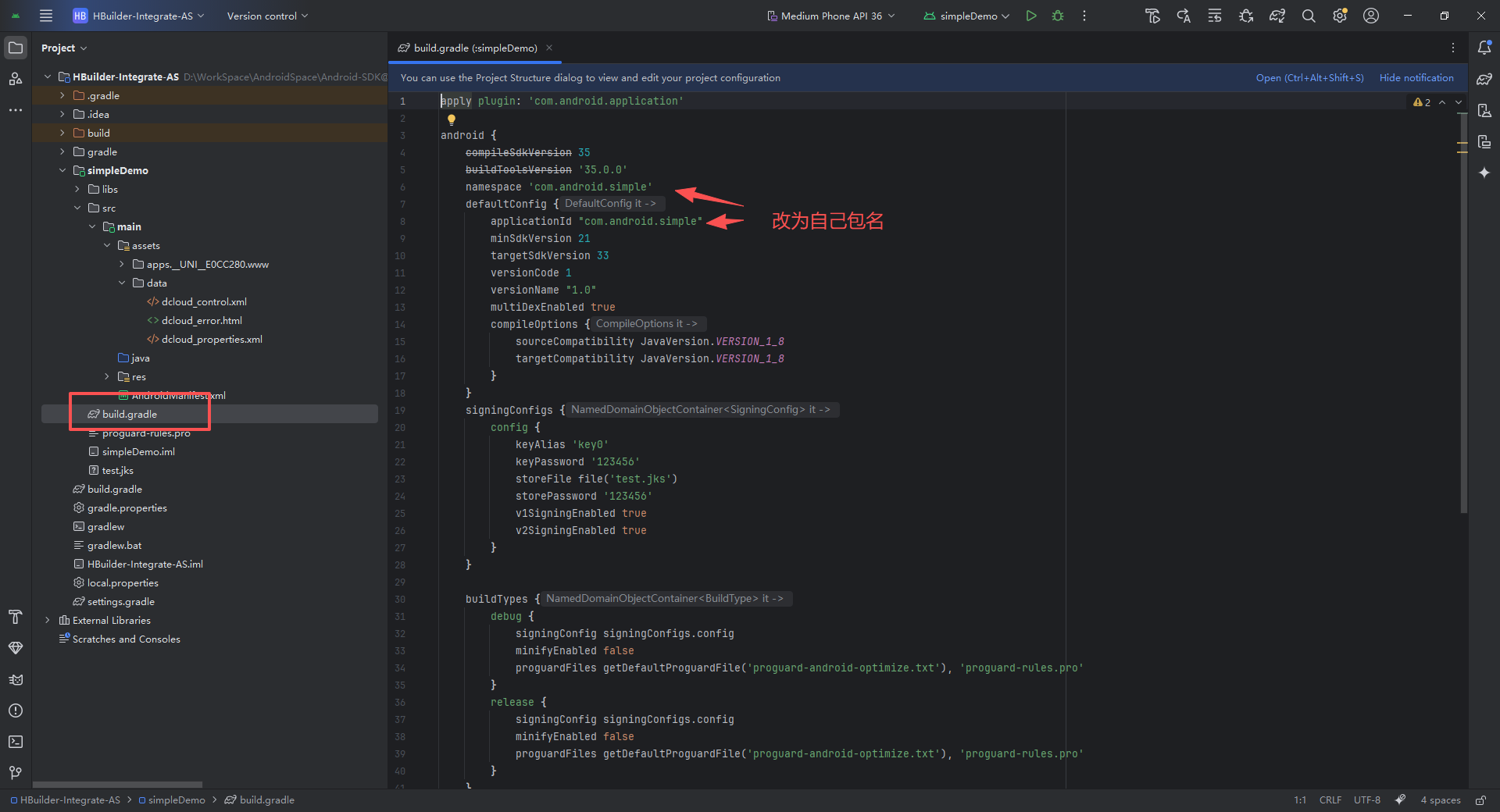Expand the libs folder
Screen dimensions: 1500x812
tap(77, 189)
